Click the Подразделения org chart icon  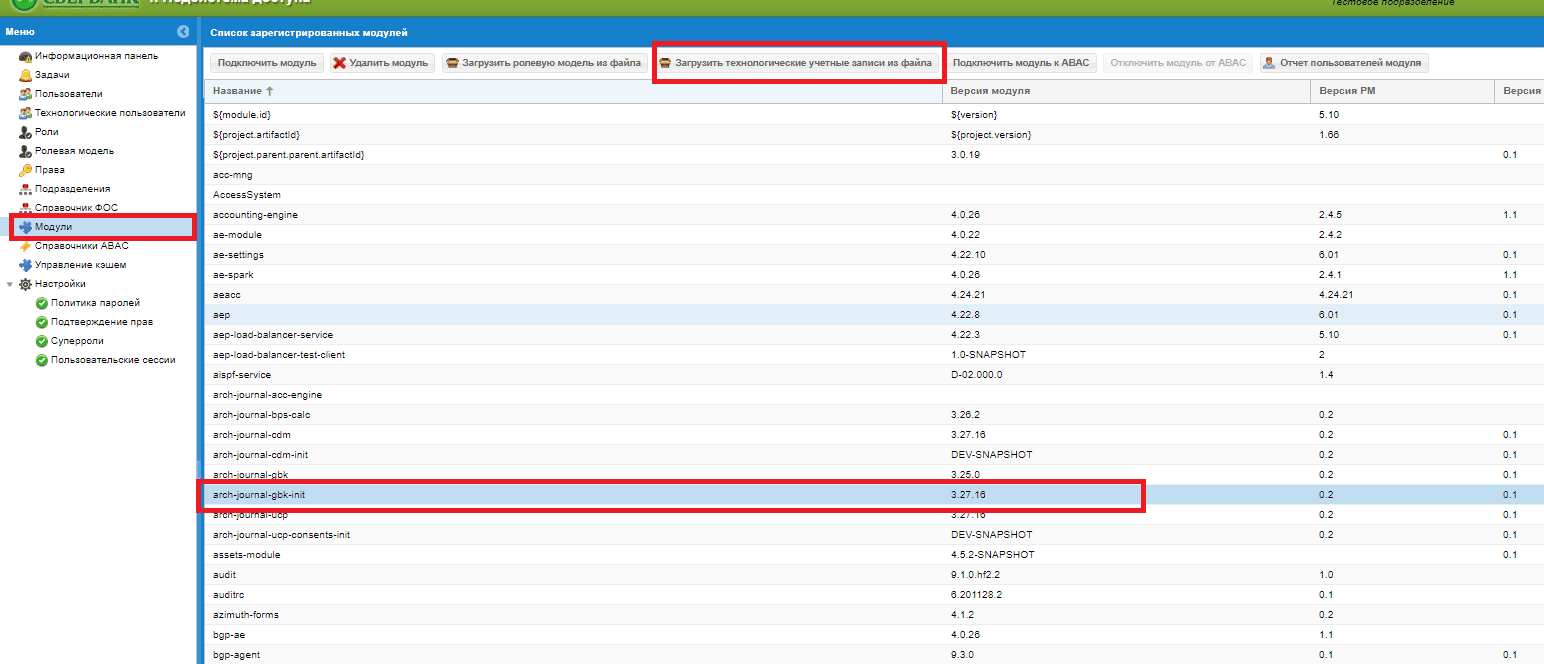(x=26, y=189)
